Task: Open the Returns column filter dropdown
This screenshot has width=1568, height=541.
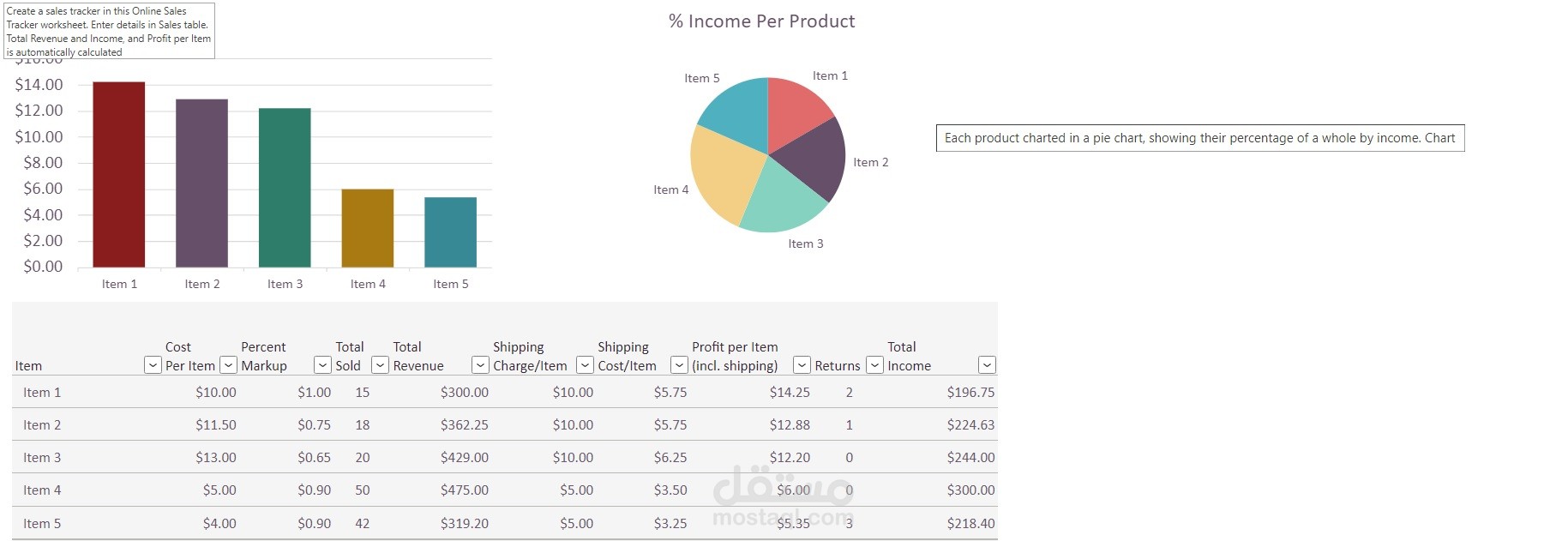Action: (874, 364)
